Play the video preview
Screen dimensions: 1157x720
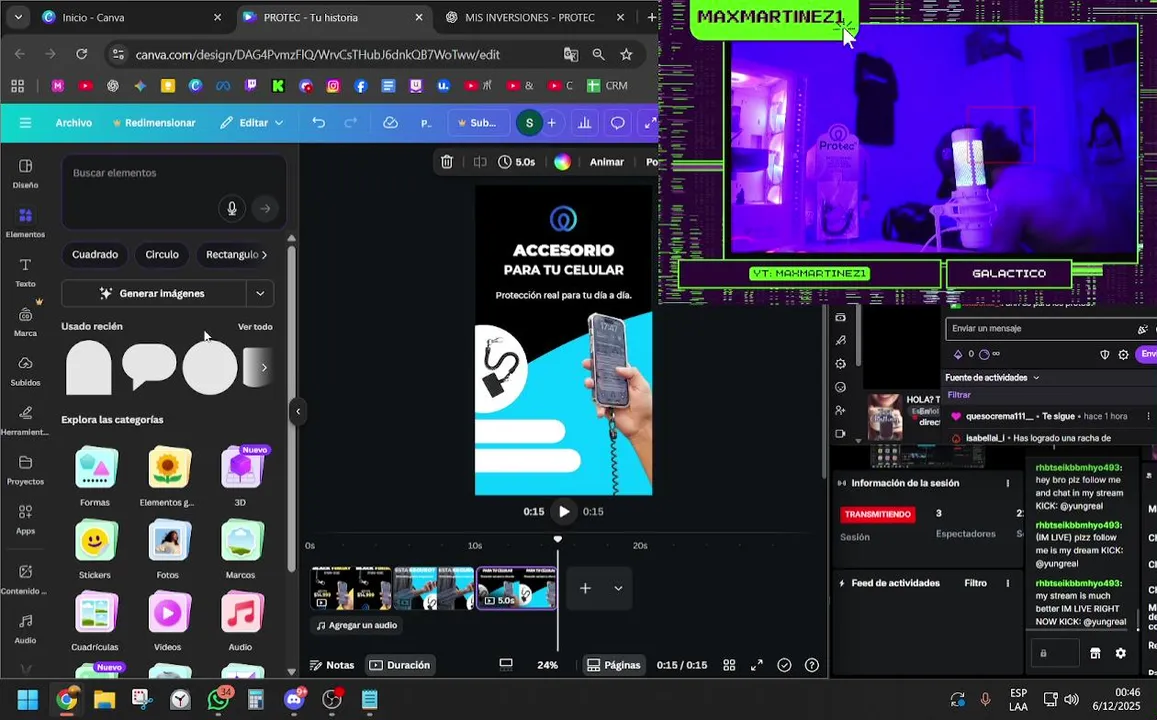point(564,511)
